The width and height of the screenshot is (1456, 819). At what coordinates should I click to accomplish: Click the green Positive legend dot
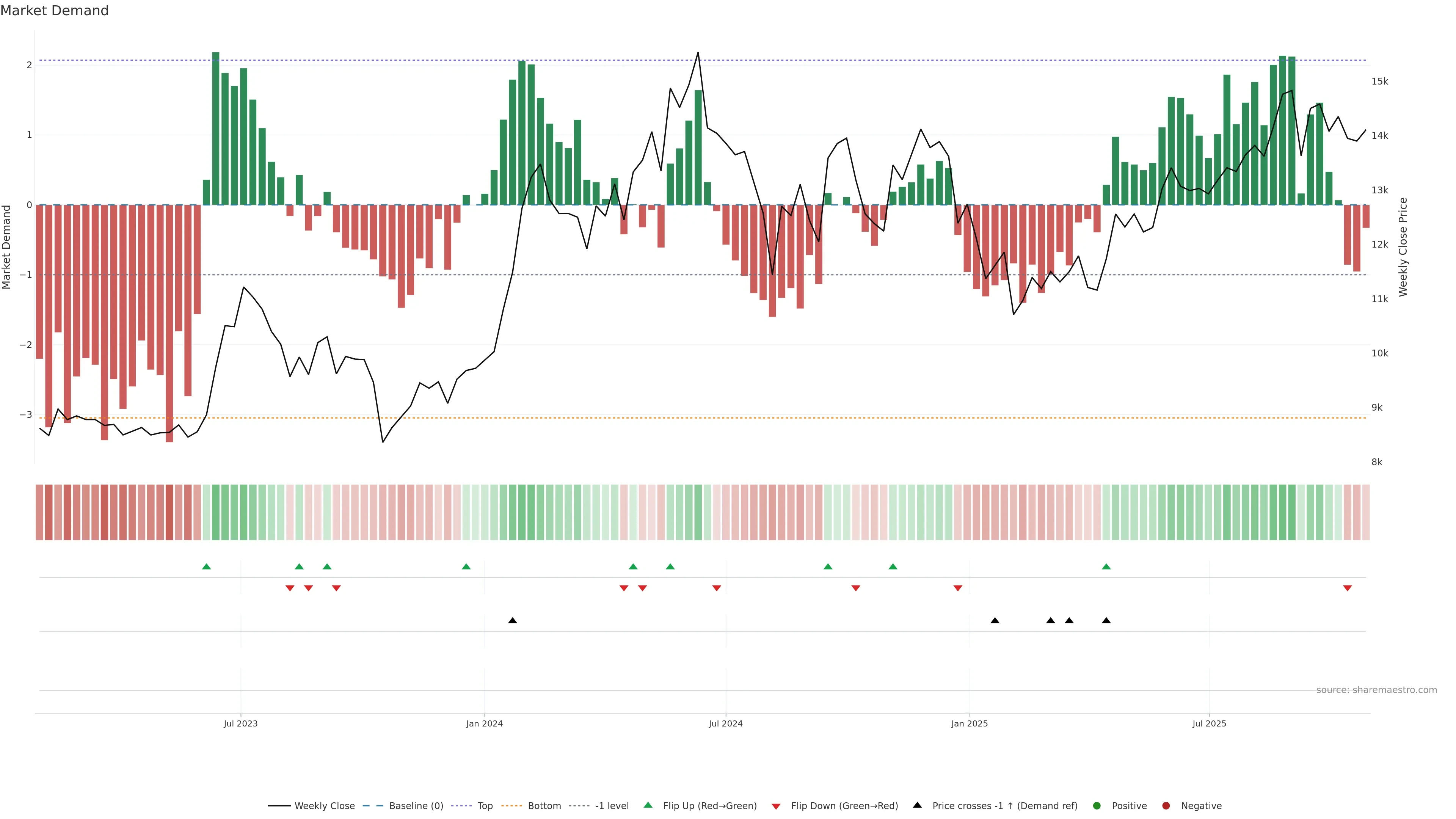coord(1097,805)
